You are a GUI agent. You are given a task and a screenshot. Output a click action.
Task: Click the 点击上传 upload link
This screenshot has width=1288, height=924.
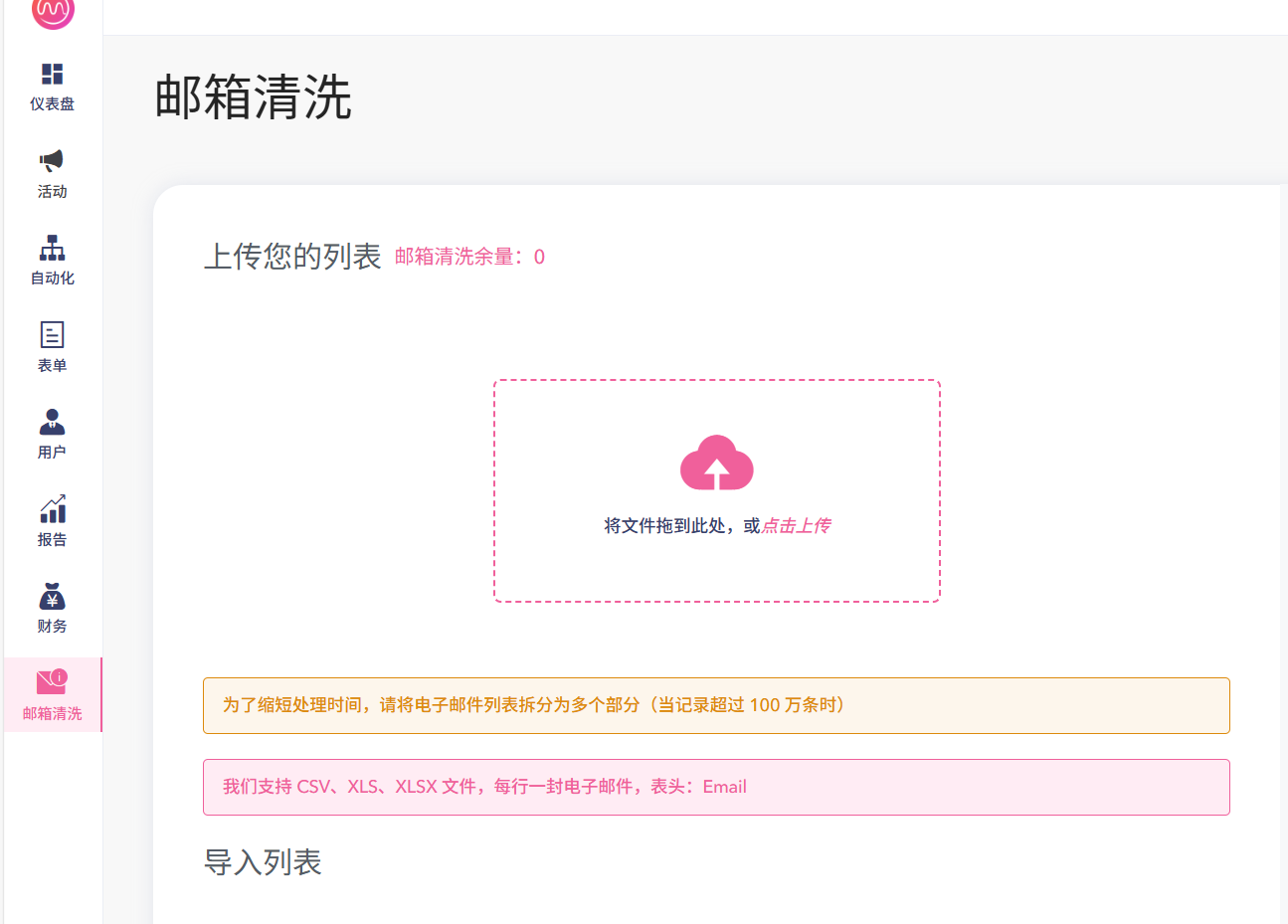coord(796,526)
